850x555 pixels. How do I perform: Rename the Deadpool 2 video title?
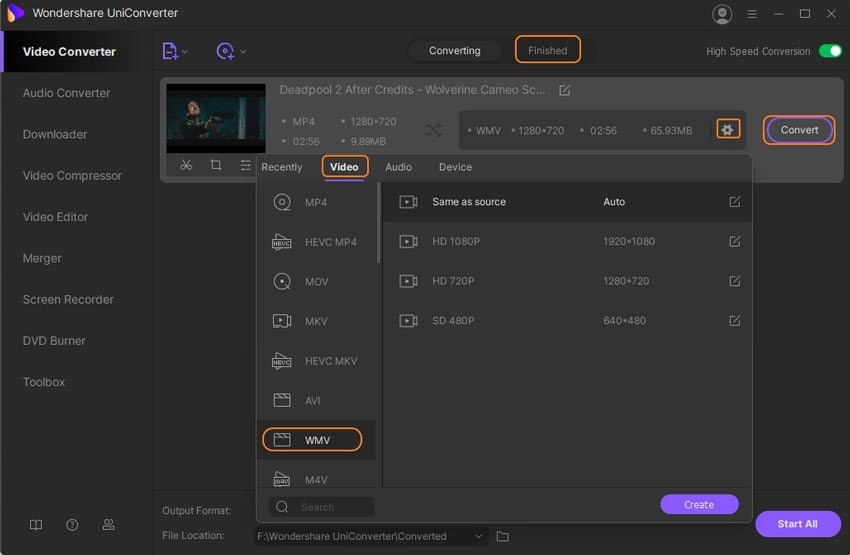564,90
